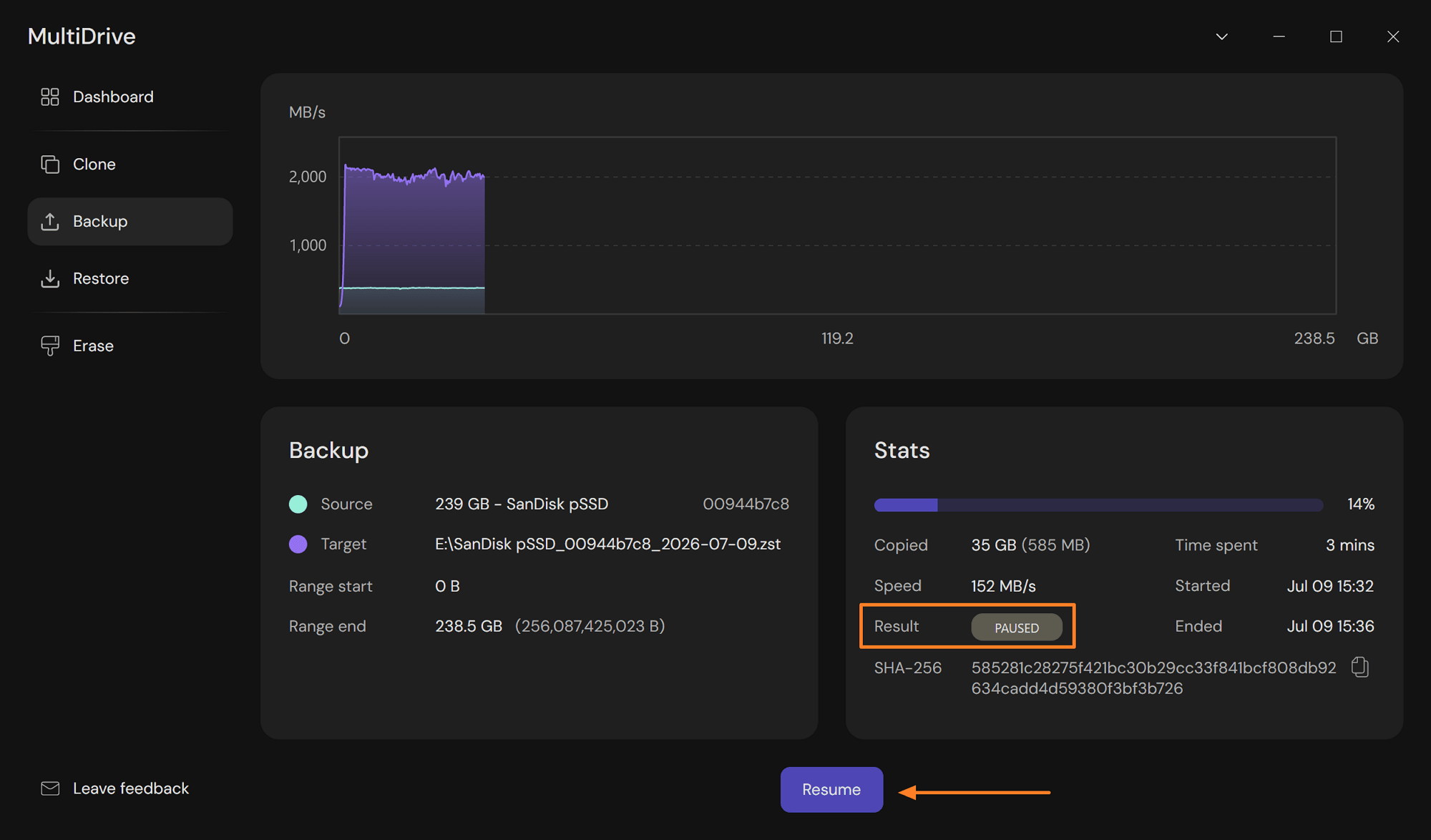This screenshot has width=1431, height=840.
Task: Click the Restore download icon
Action: point(50,278)
